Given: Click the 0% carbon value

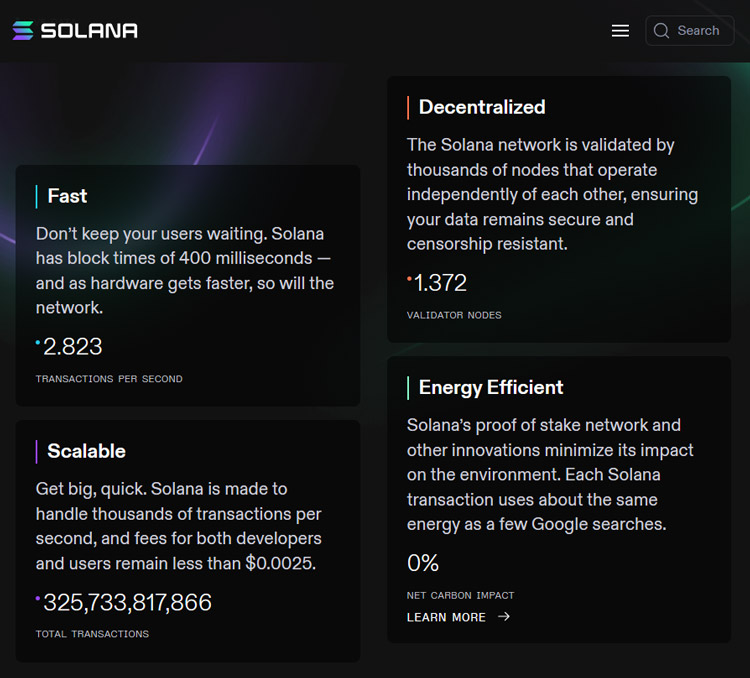Looking at the screenshot, I should coord(423,563).
